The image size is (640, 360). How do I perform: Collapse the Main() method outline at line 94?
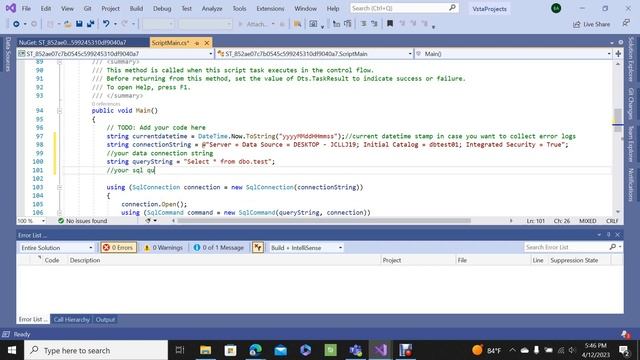(60, 111)
